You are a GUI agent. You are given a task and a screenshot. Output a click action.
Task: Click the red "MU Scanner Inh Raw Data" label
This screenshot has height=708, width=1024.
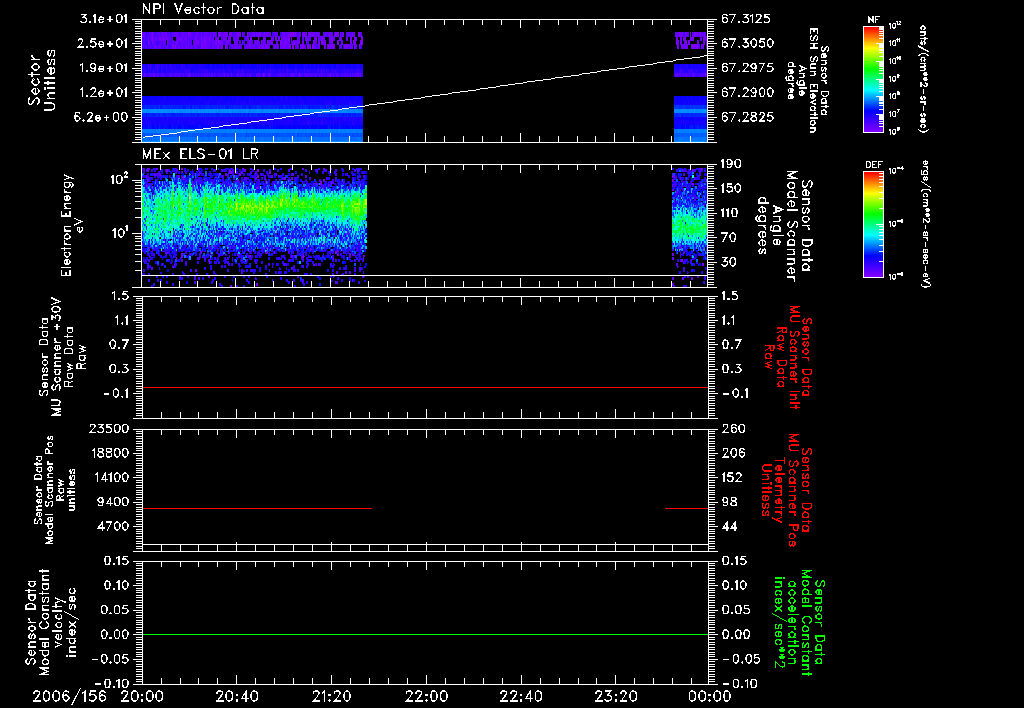[788, 357]
